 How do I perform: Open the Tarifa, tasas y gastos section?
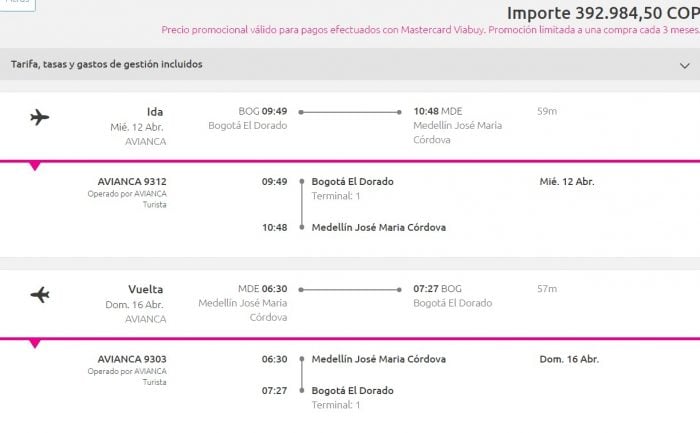coord(107,65)
